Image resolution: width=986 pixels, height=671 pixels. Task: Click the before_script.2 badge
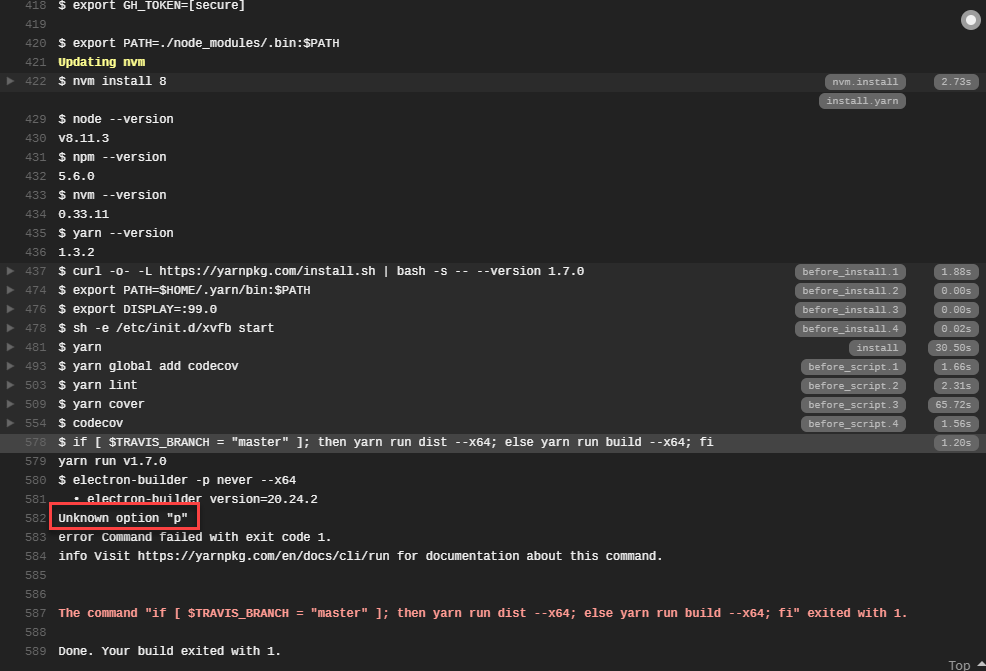(x=853, y=385)
